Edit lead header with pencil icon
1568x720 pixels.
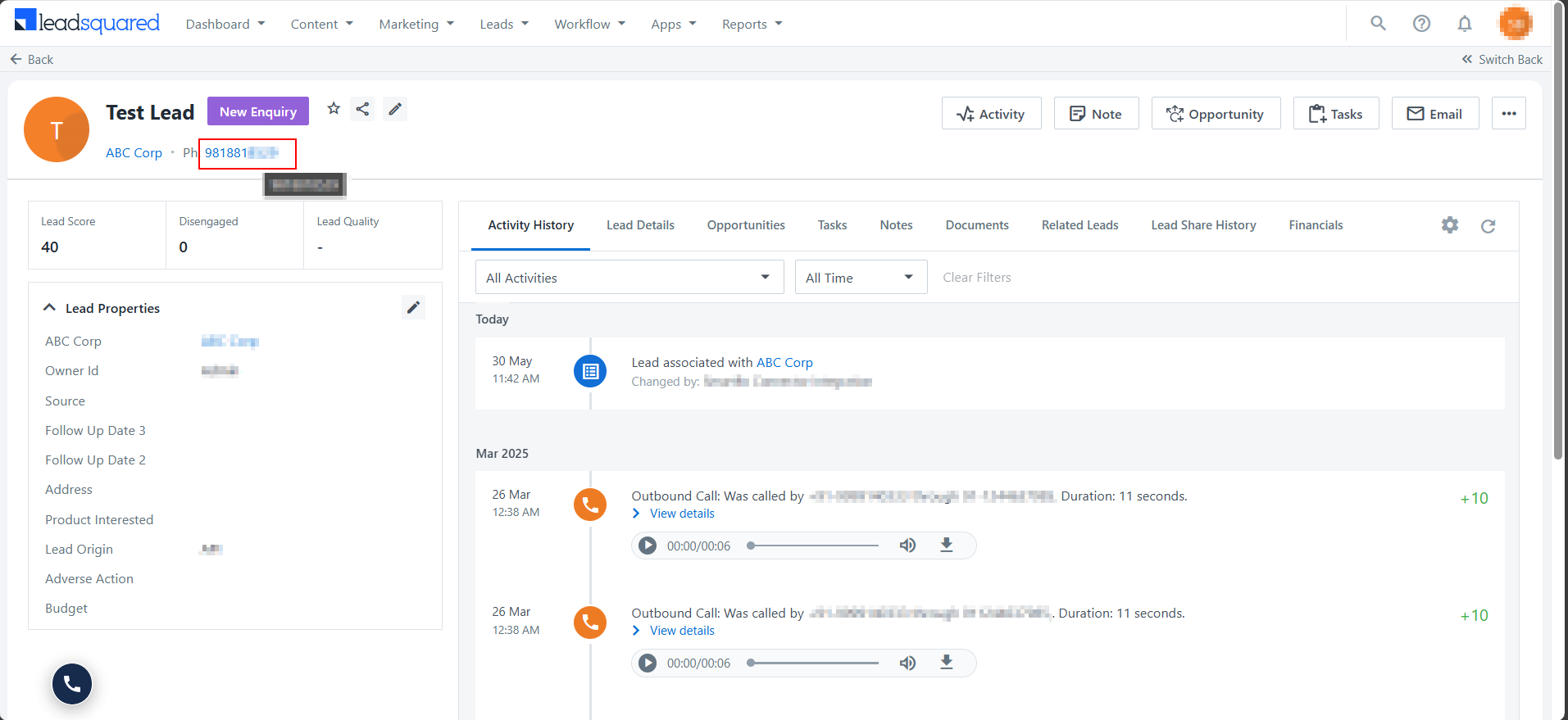395,109
